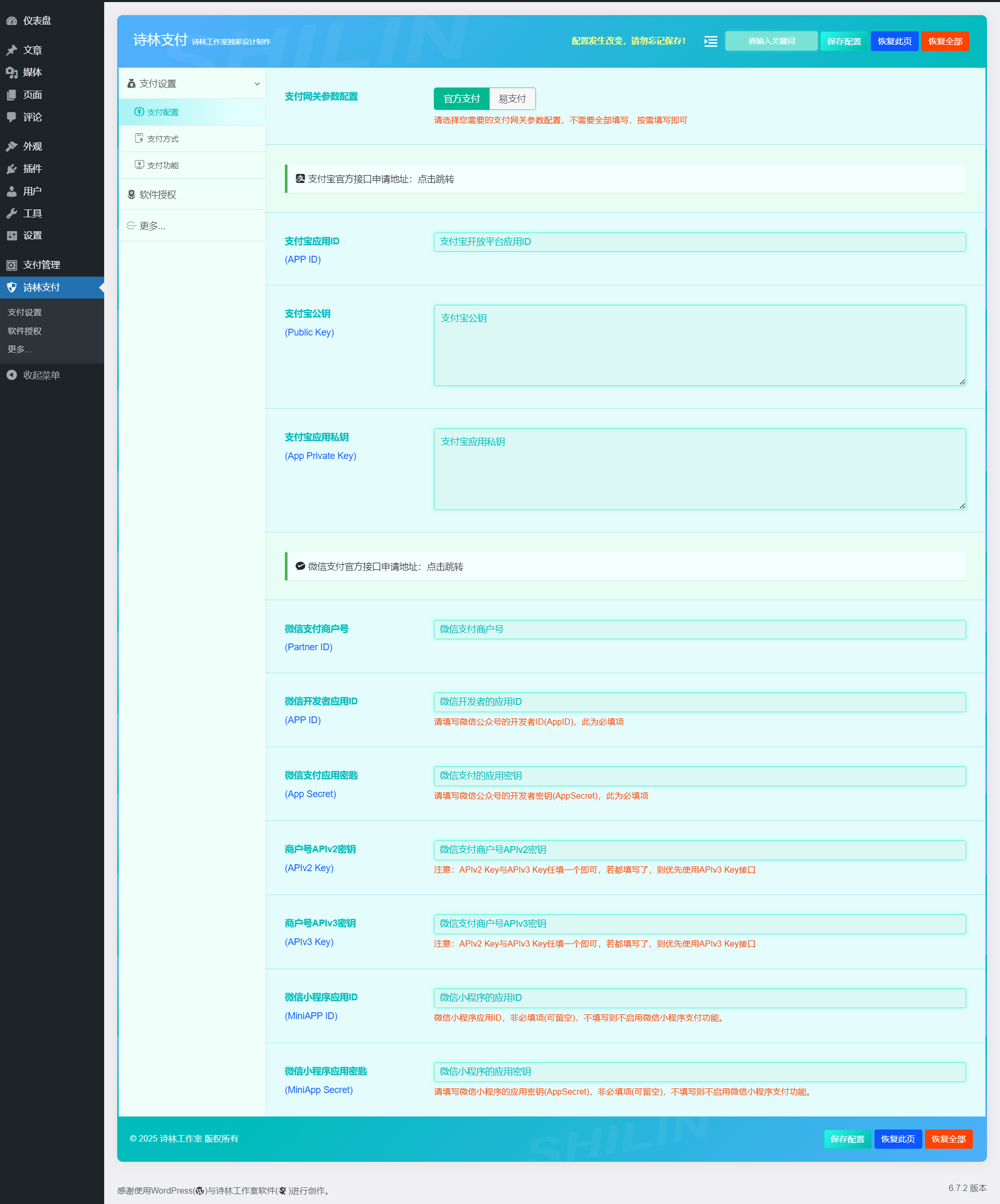Open 软件授权 in WordPress submenu
Viewport: 1000px width, 1204px height.
[x=24, y=331]
